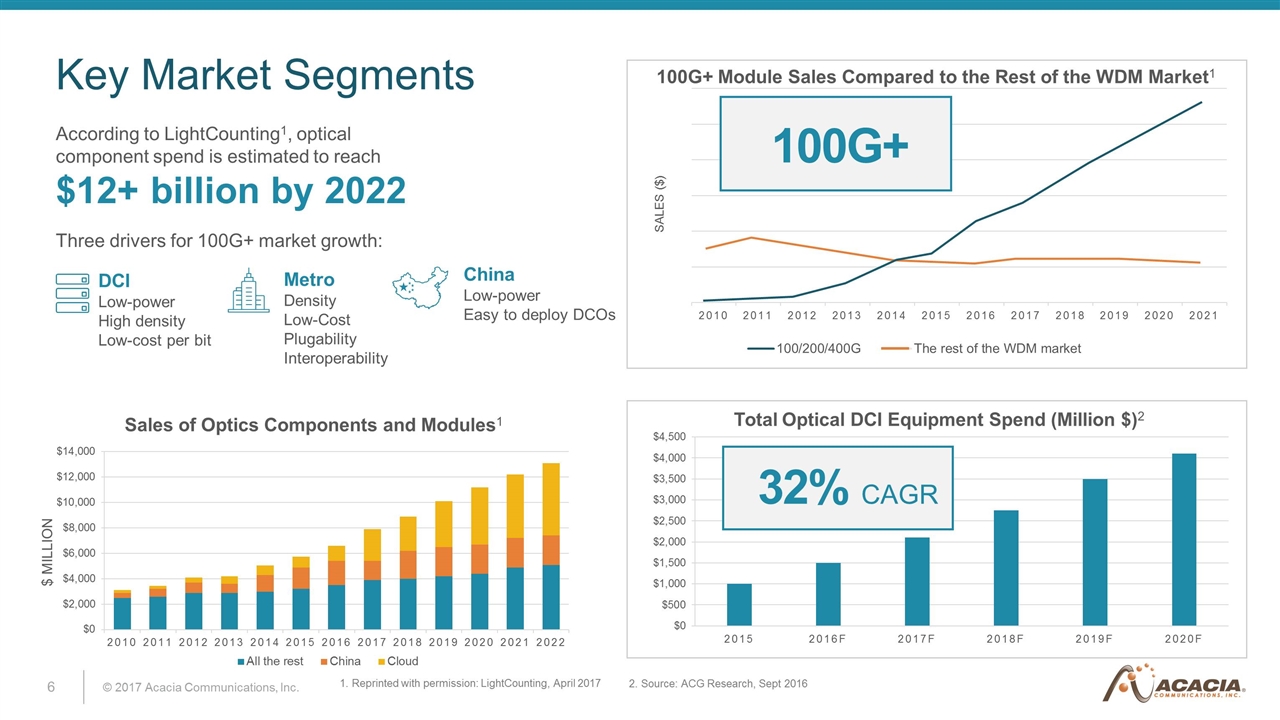The height and width of the screenshot is (720, 1280).
Task: Click the 2020F bar in DCI chart
Action: (x=1184, y=540)
